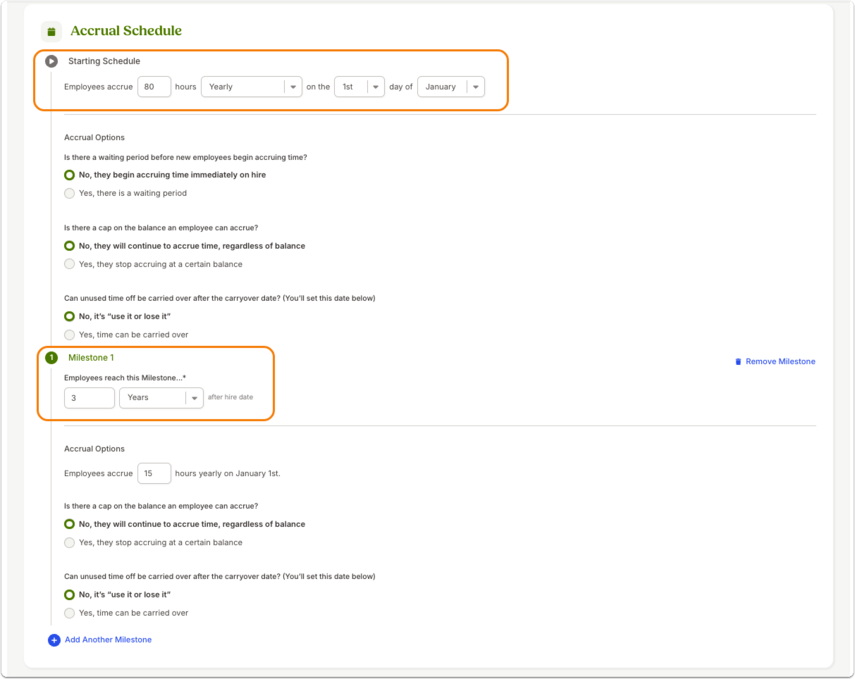Click the 'after hire date' text

[x=231, y=397]
